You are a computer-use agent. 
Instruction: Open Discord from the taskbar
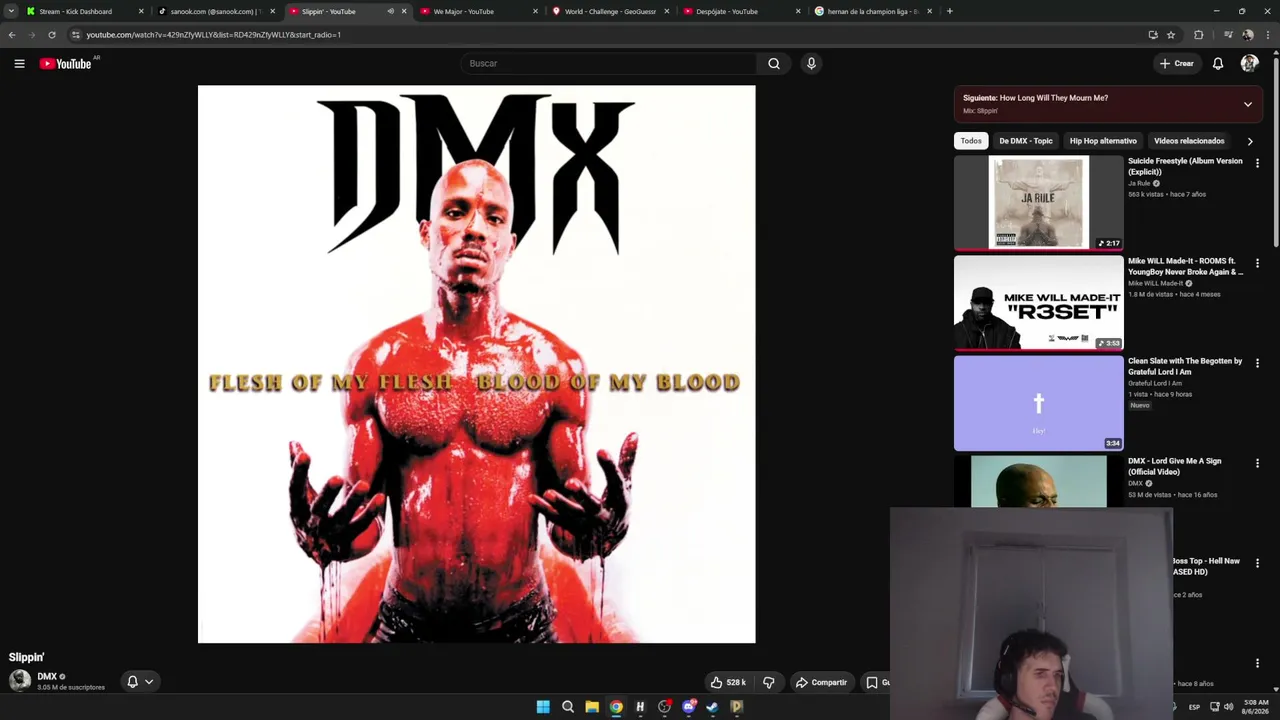(x=688, y=707)
